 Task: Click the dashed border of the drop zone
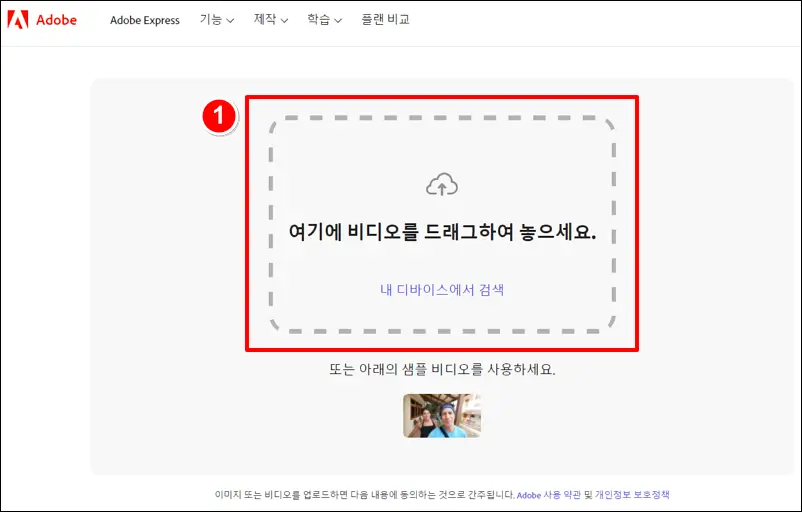coord(441,119)
